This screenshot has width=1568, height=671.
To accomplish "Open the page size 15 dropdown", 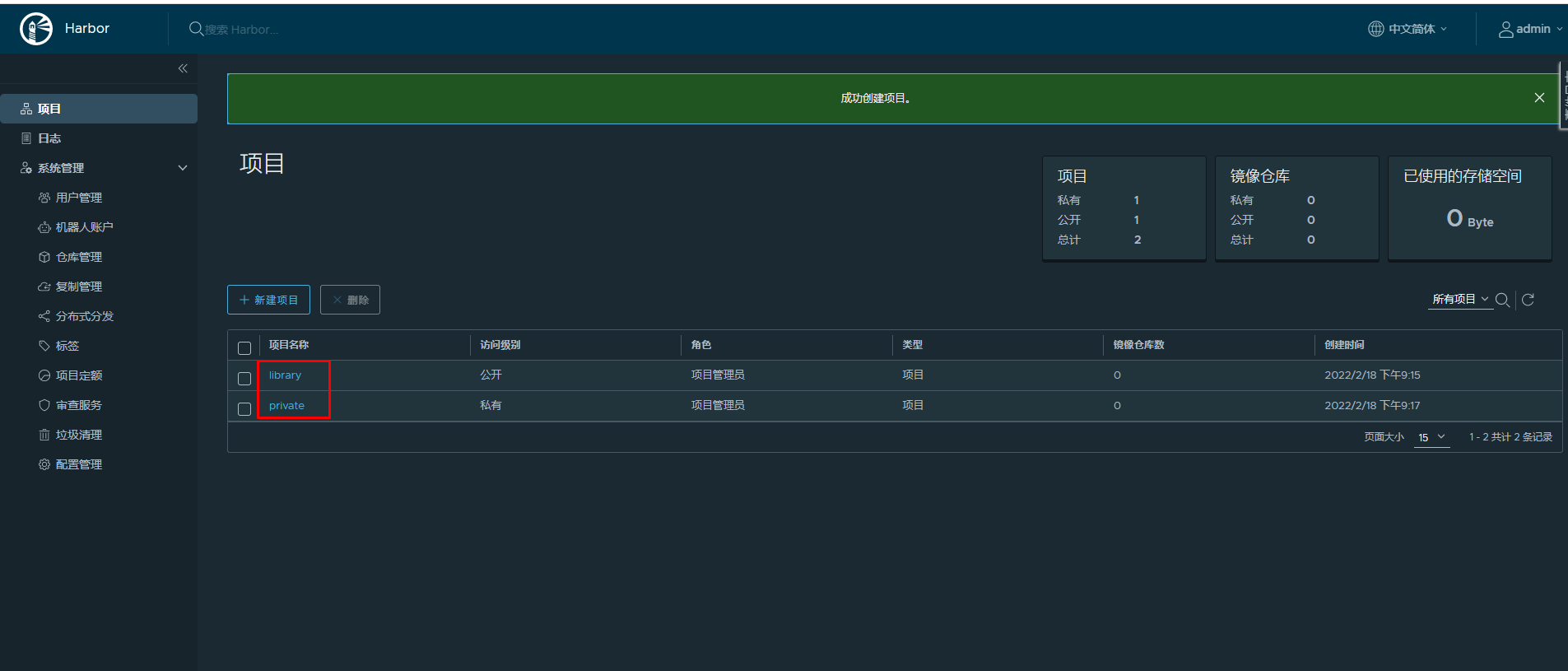I will click(x=1431, y=437).
